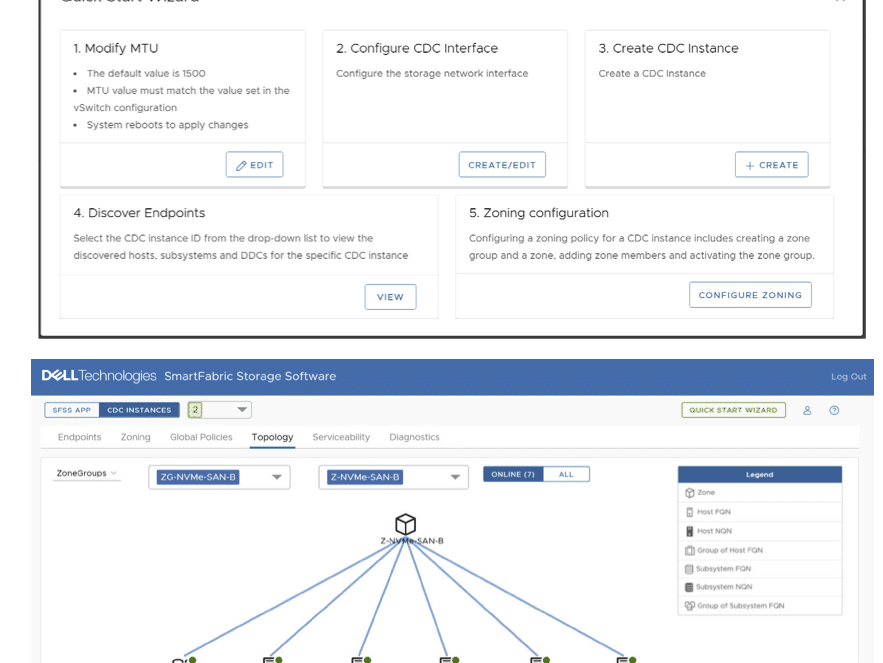This screenshot has height=663, width=883.
Task: Click the "2. Configure CDC Interface" heading
Action: click(417, 48)
